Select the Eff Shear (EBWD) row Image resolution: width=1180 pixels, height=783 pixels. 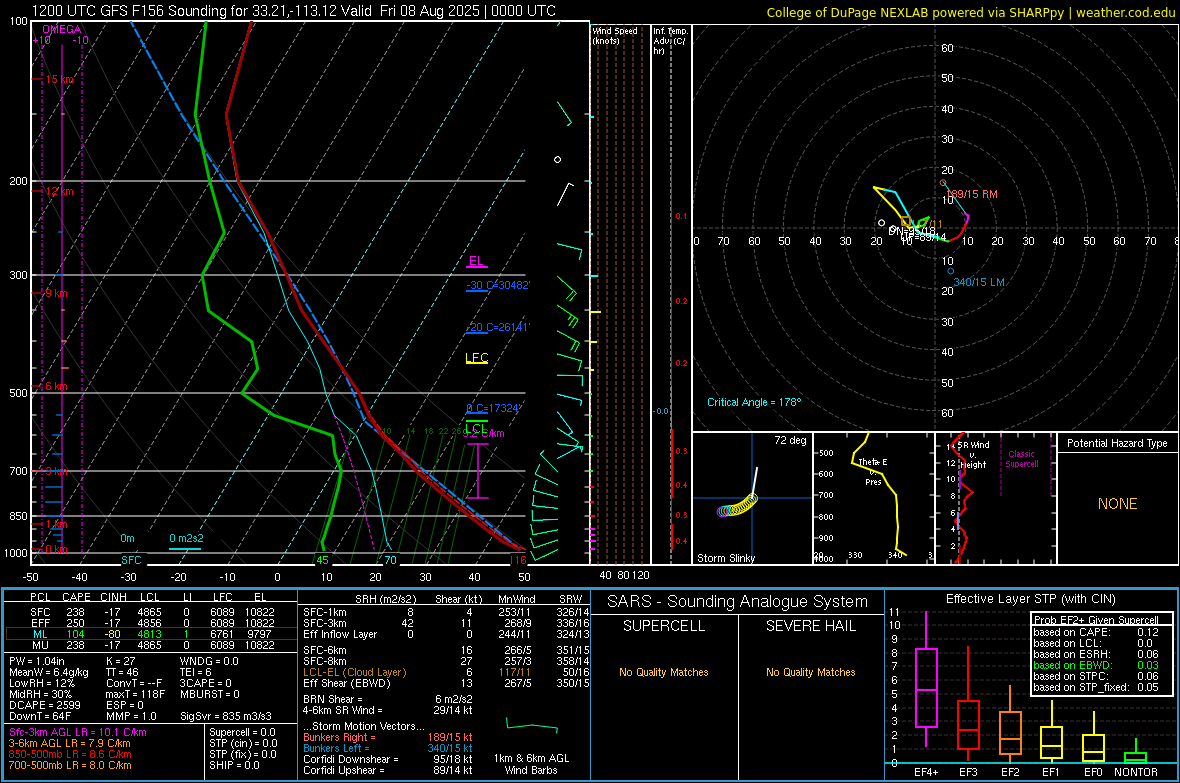[x=443, y=684]
